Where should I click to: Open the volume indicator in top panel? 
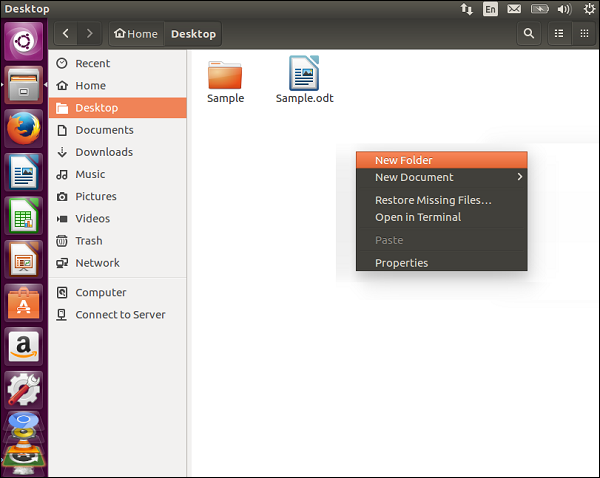[563, 9]
